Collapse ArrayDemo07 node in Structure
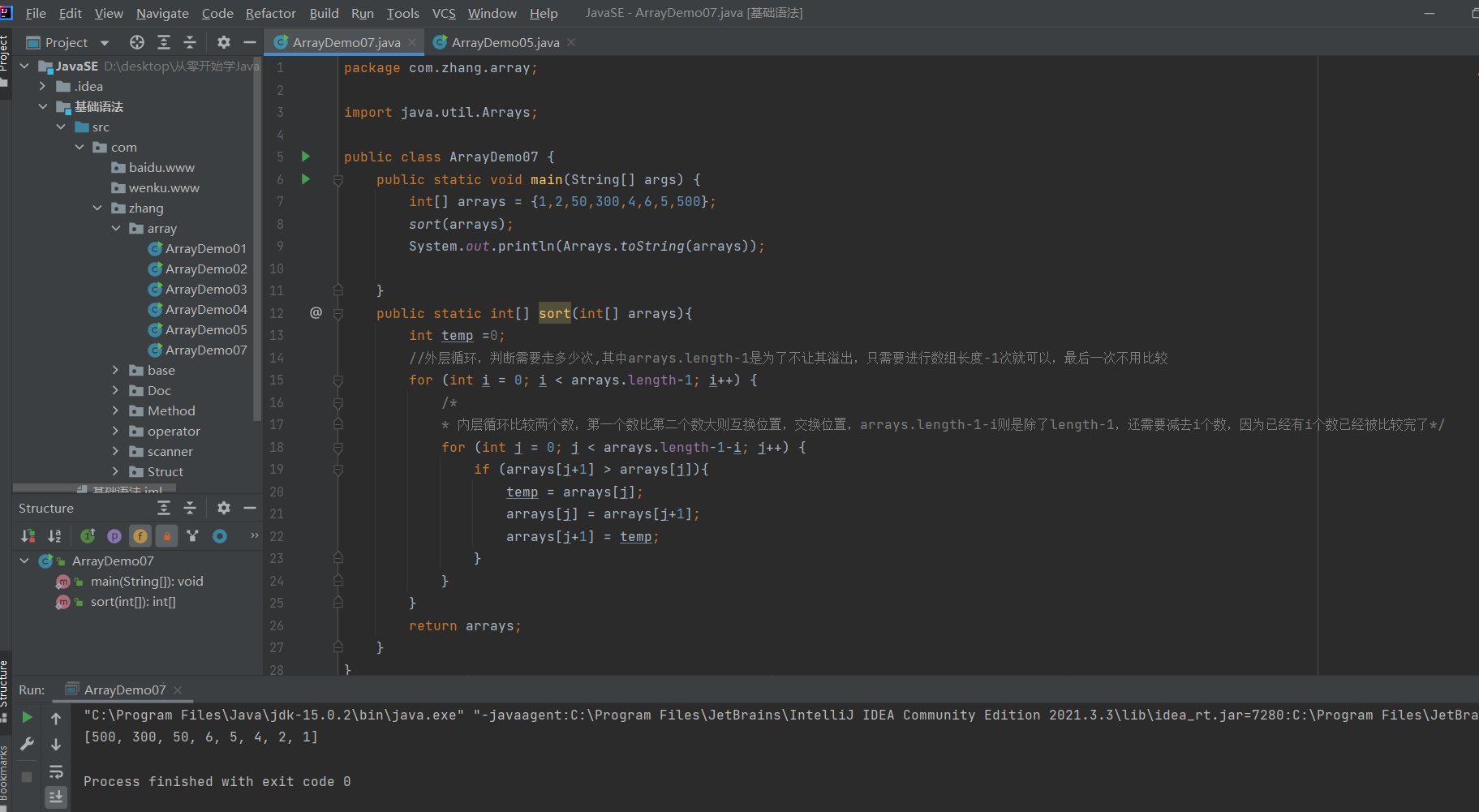This screenshot has width=1479, height=812. point(24,561)
